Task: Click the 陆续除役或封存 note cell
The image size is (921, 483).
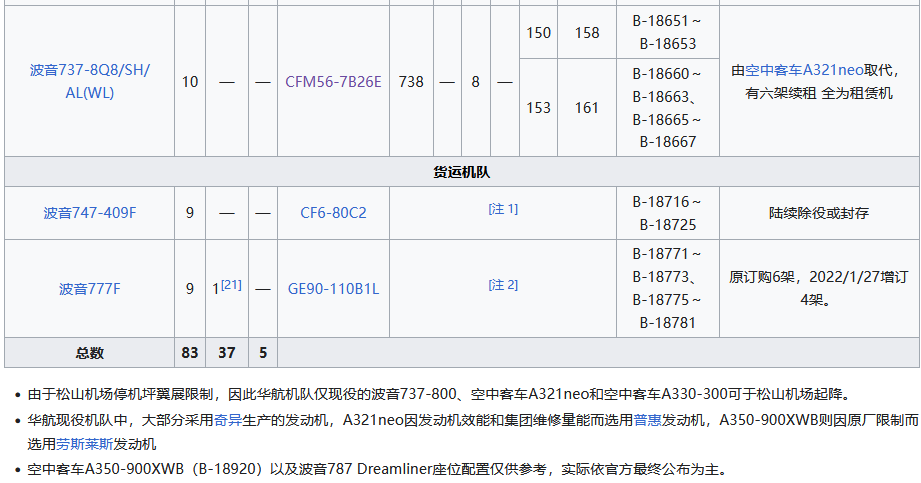Action: coord(819,213)
